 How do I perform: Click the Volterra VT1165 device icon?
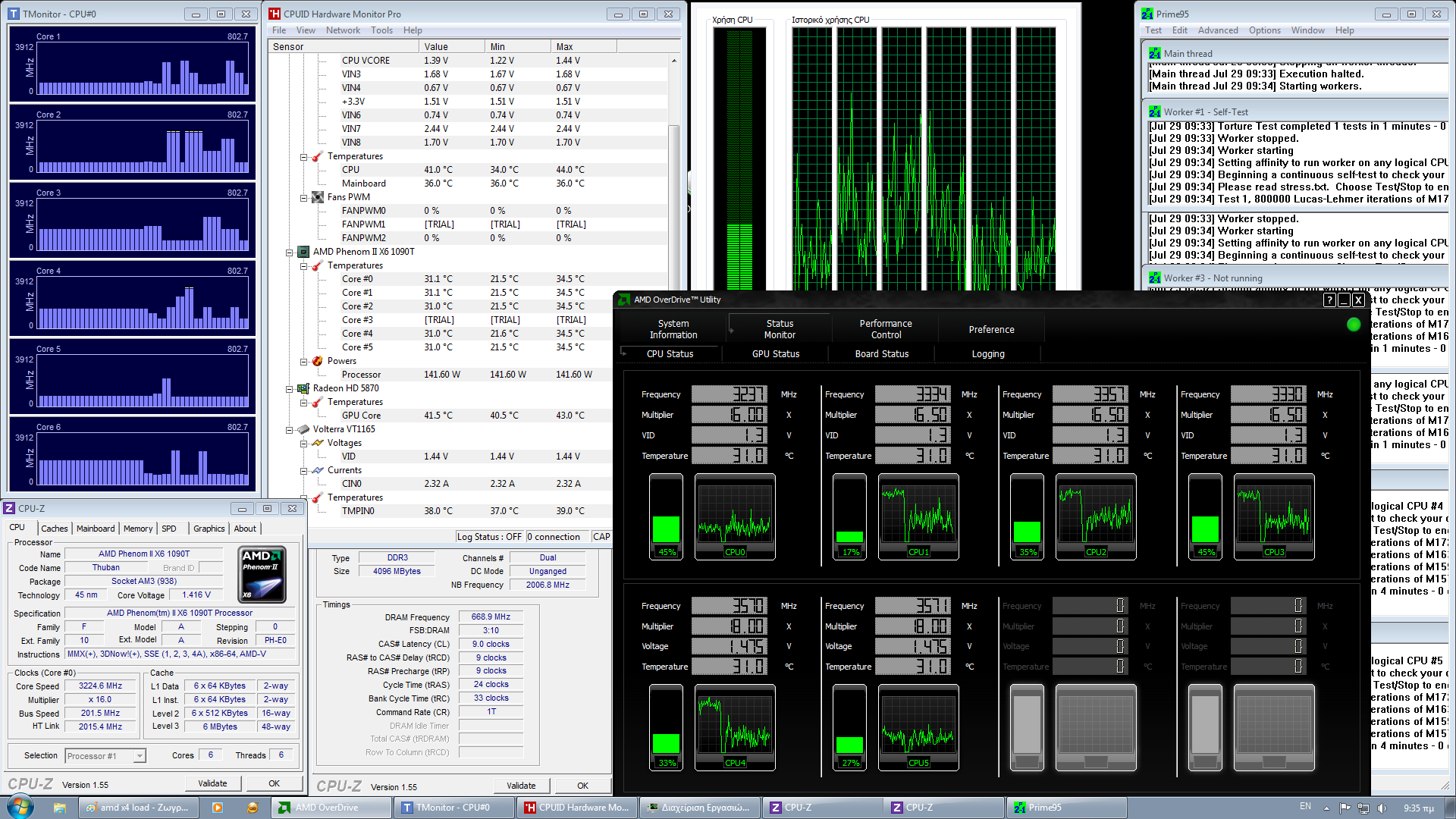[303, 429]
